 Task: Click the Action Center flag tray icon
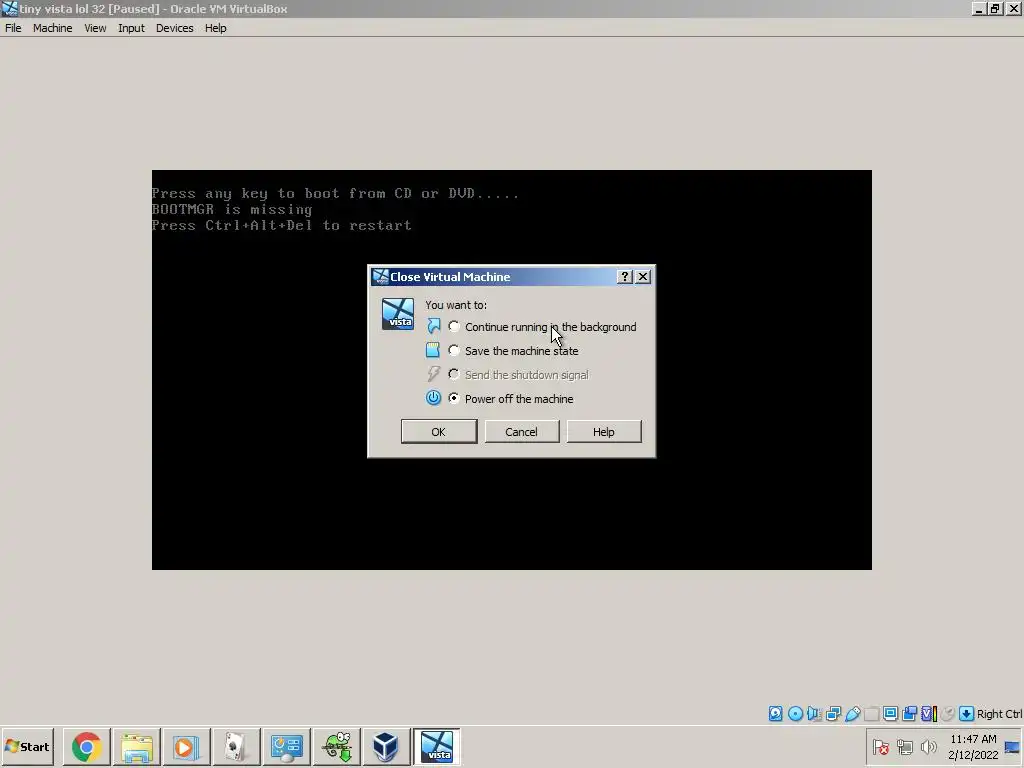tap(881, 747)
